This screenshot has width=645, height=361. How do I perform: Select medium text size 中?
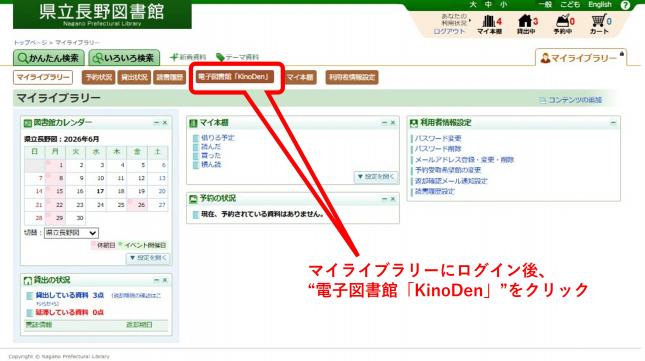(488, 5)
